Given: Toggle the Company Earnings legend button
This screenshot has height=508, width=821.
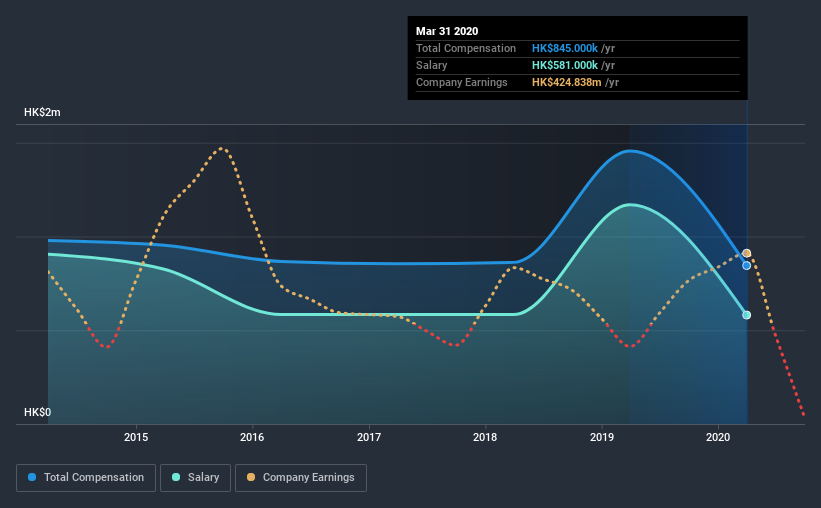Looking at the screenshot, I should 301,478.
